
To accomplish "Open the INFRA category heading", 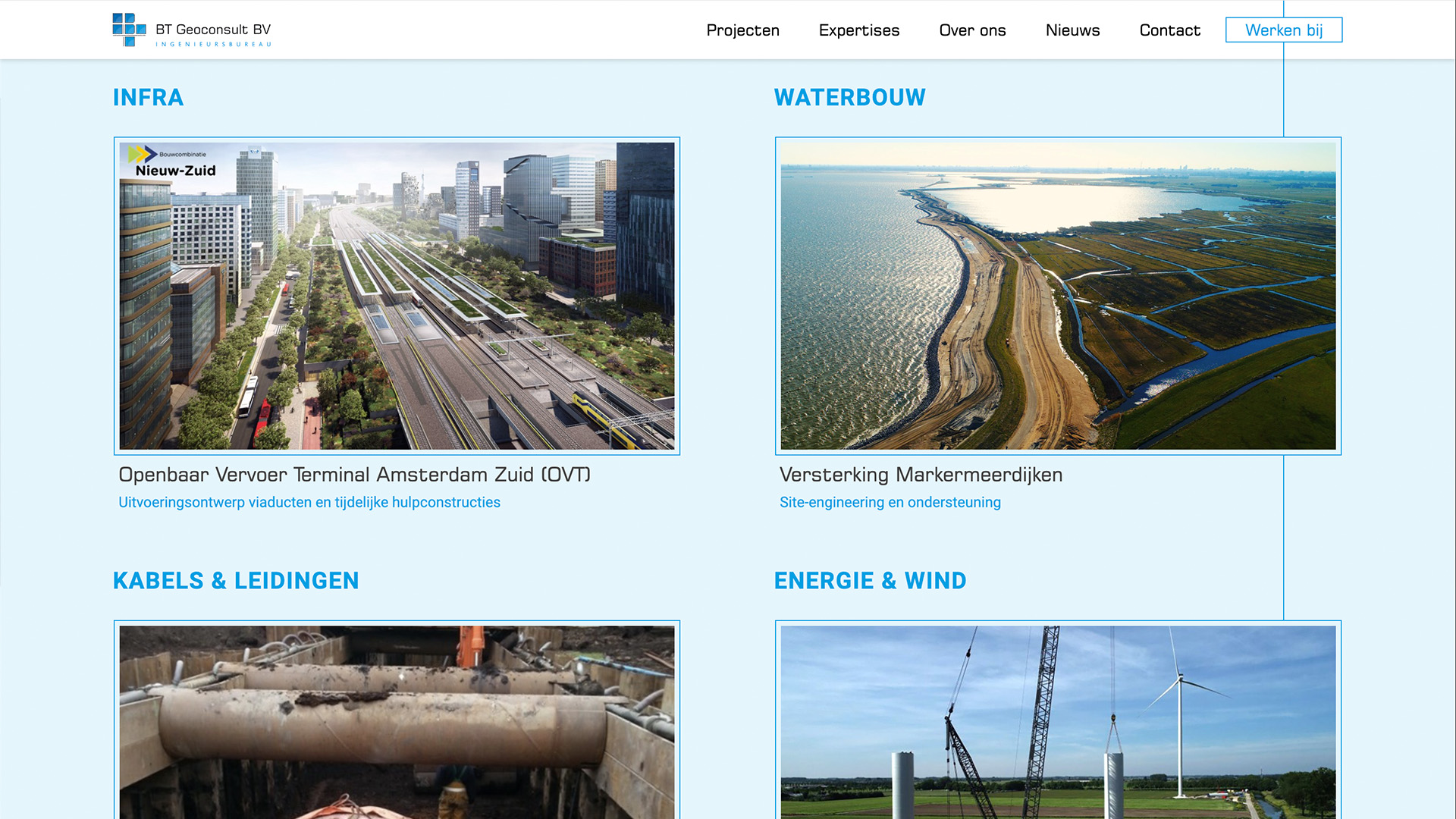I will 149,98.
